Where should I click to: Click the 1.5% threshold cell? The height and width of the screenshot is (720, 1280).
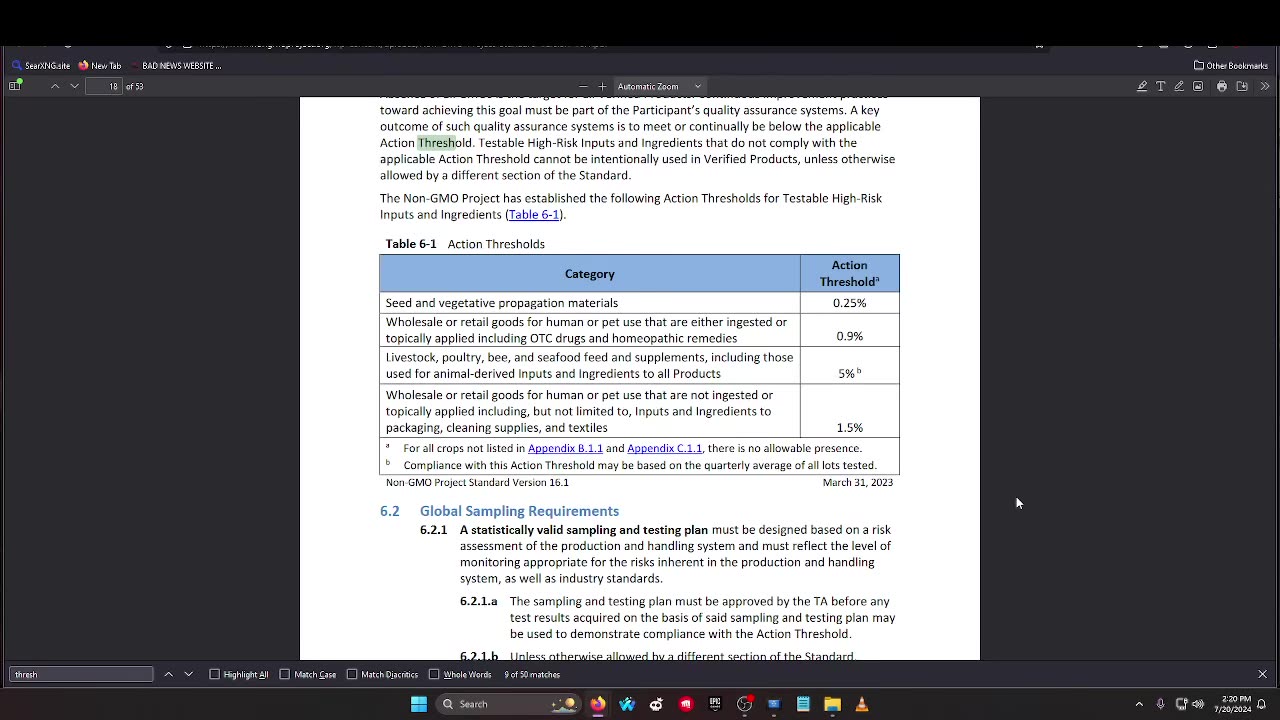(849, 411)
